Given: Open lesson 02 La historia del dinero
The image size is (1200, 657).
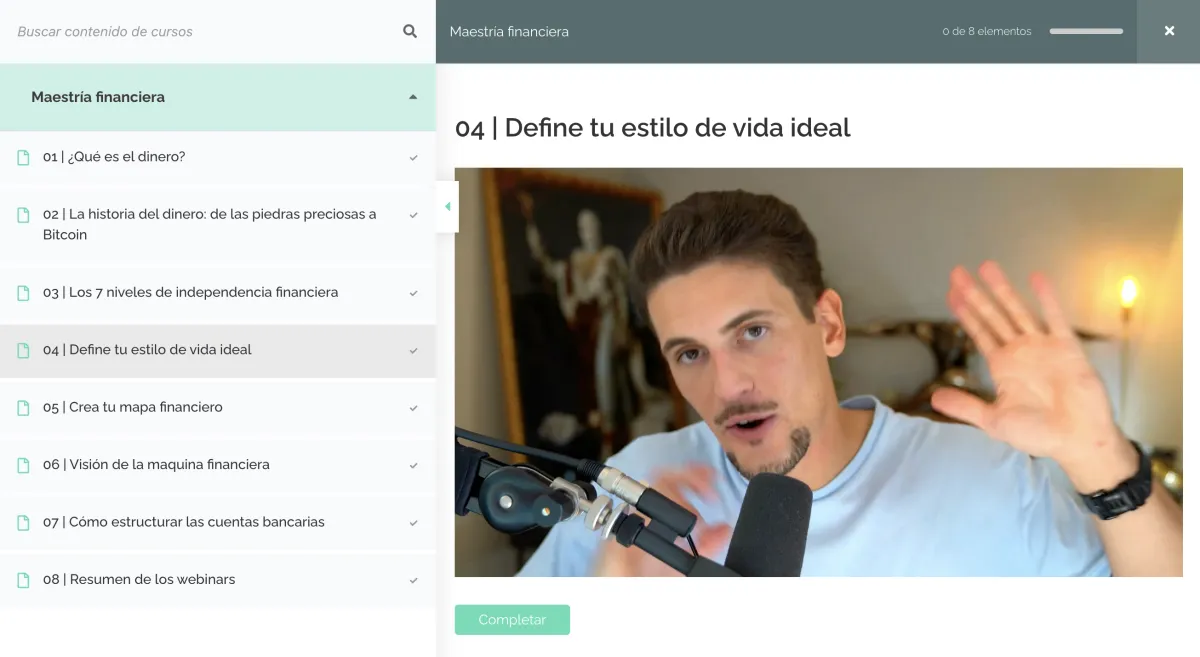Looking at the screenshot, I should [218, 225].
